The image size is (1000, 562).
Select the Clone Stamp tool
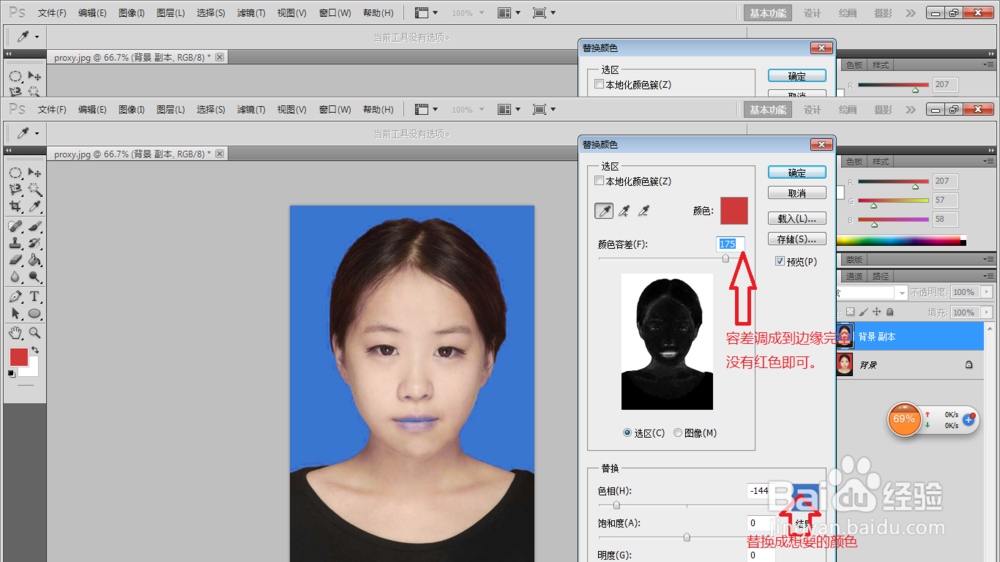tap(15, 243)
